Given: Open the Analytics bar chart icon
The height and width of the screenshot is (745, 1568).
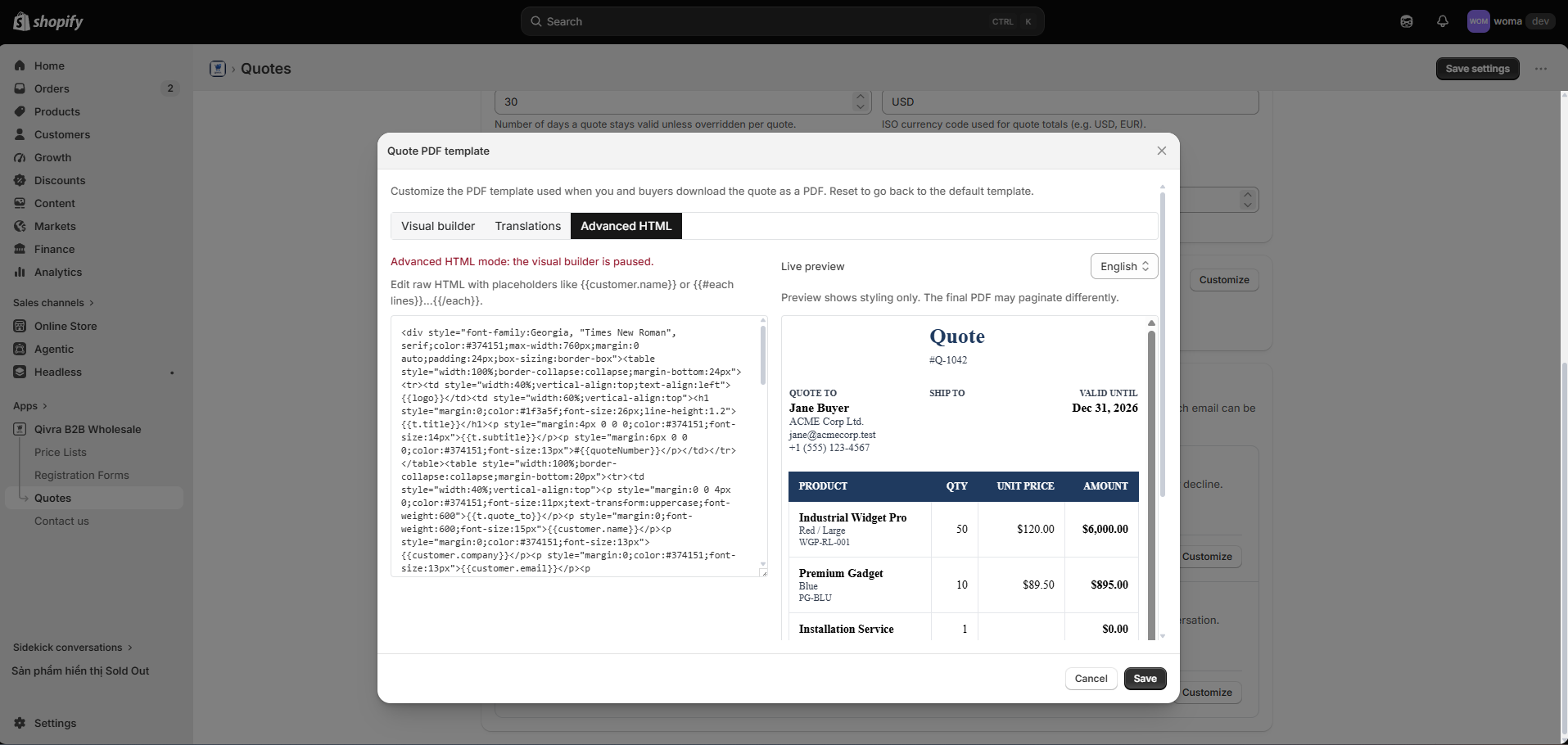Looking at the screenshot, I should coord(20,272).
